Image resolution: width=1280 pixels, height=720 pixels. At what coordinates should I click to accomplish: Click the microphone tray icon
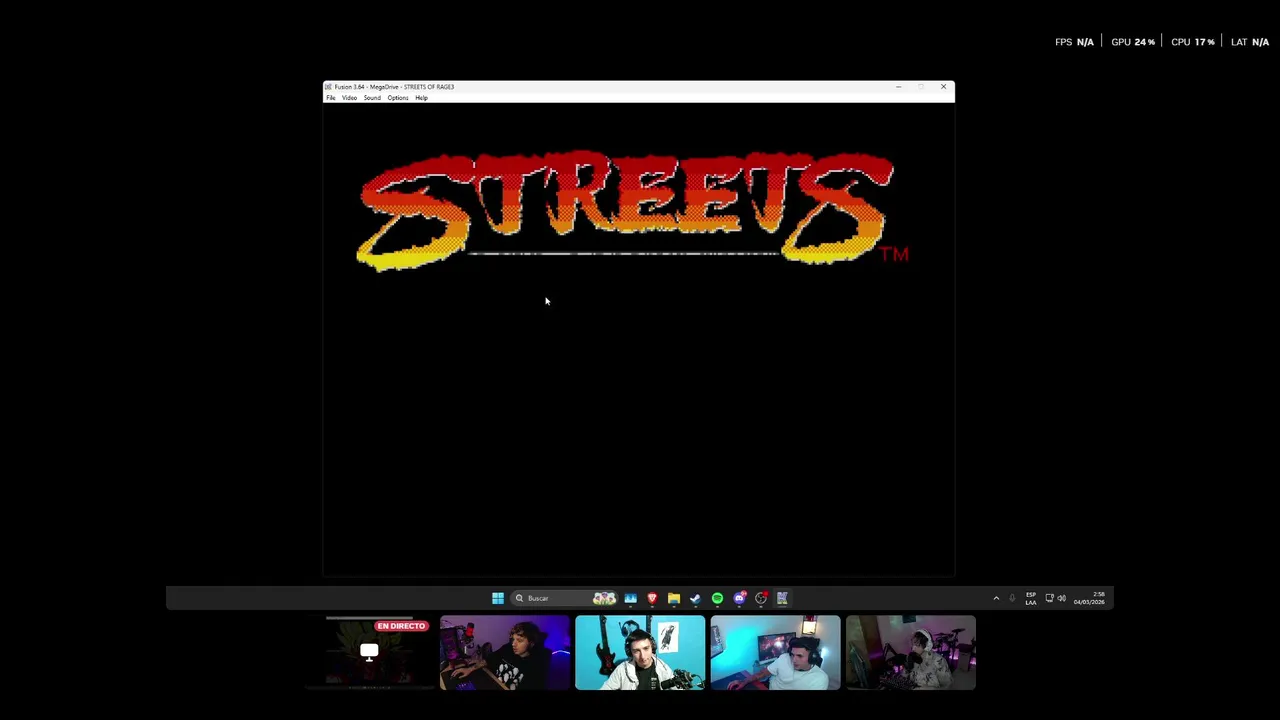[1012, 598]
